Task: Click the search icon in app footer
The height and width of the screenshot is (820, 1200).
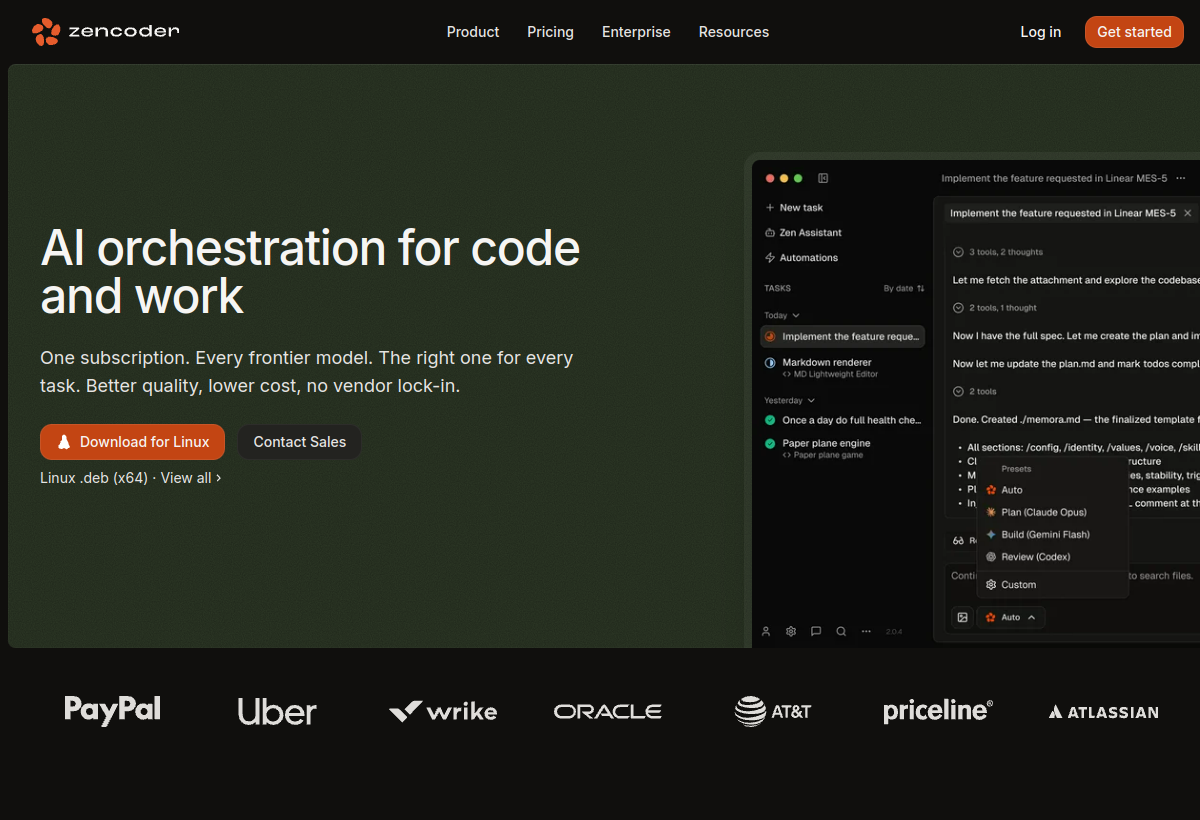Action: click(841, 631)
